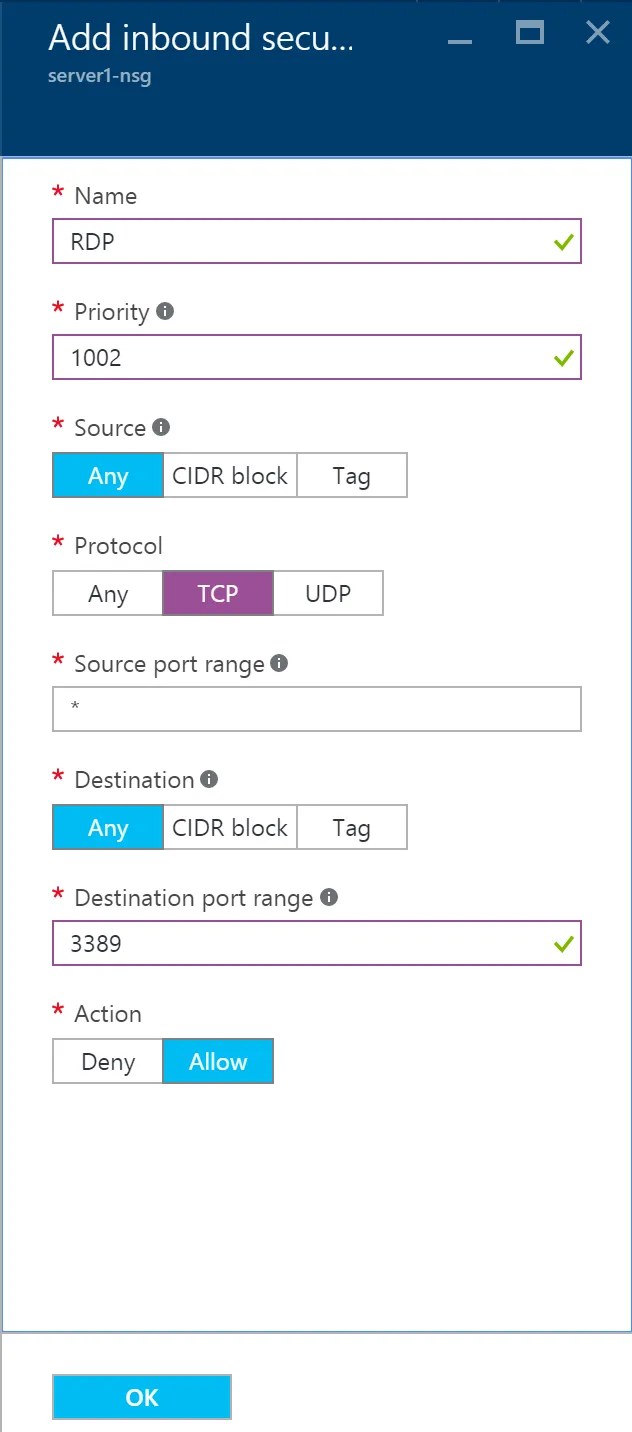Choose UDP protocol
Image resolution: width=632 pixels, height=1432 pixels.
[328, 593]
